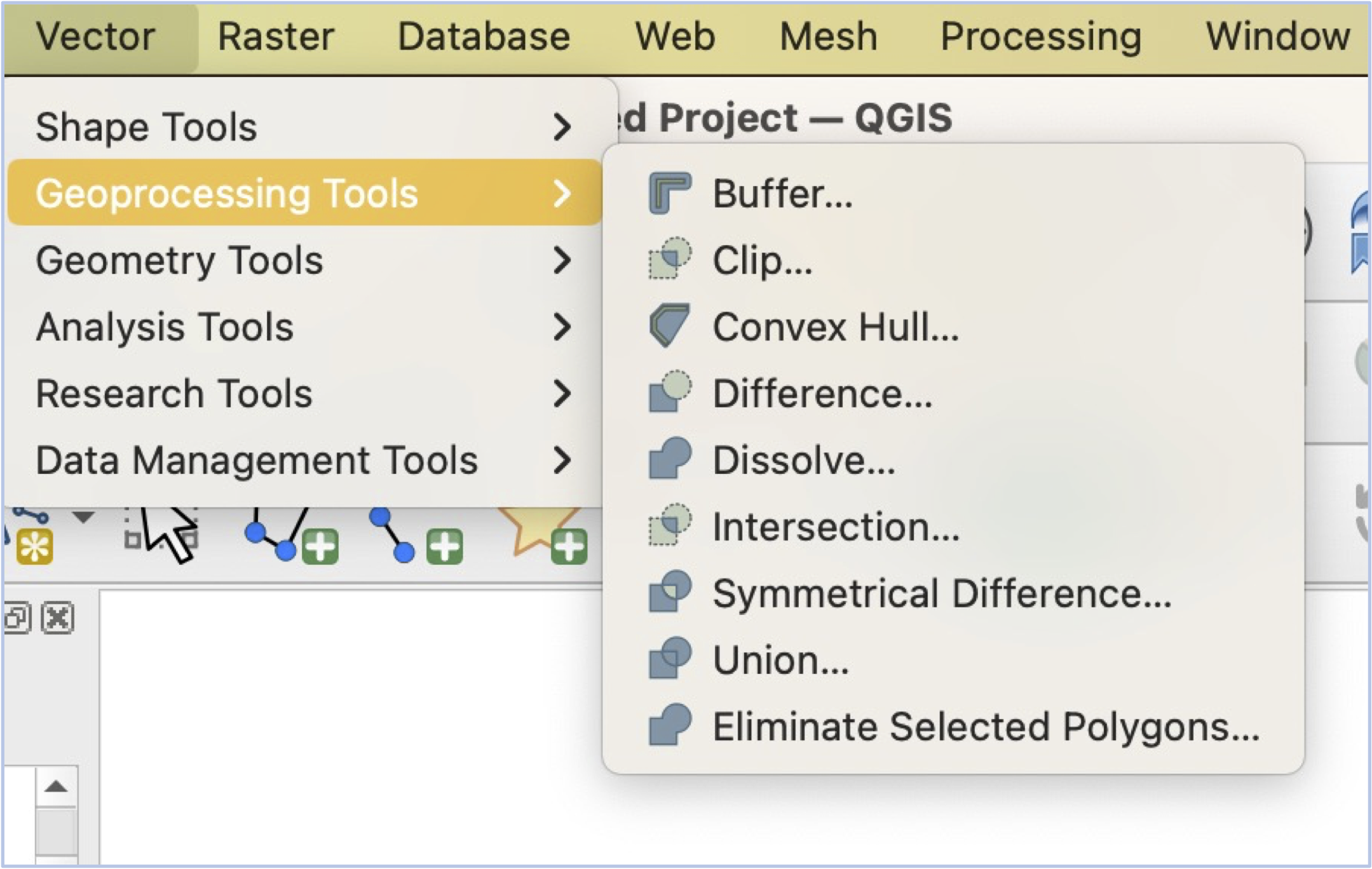Click the Buffer tool icon
This screenshot has height=869, width=1372.
tap(669, 193)
